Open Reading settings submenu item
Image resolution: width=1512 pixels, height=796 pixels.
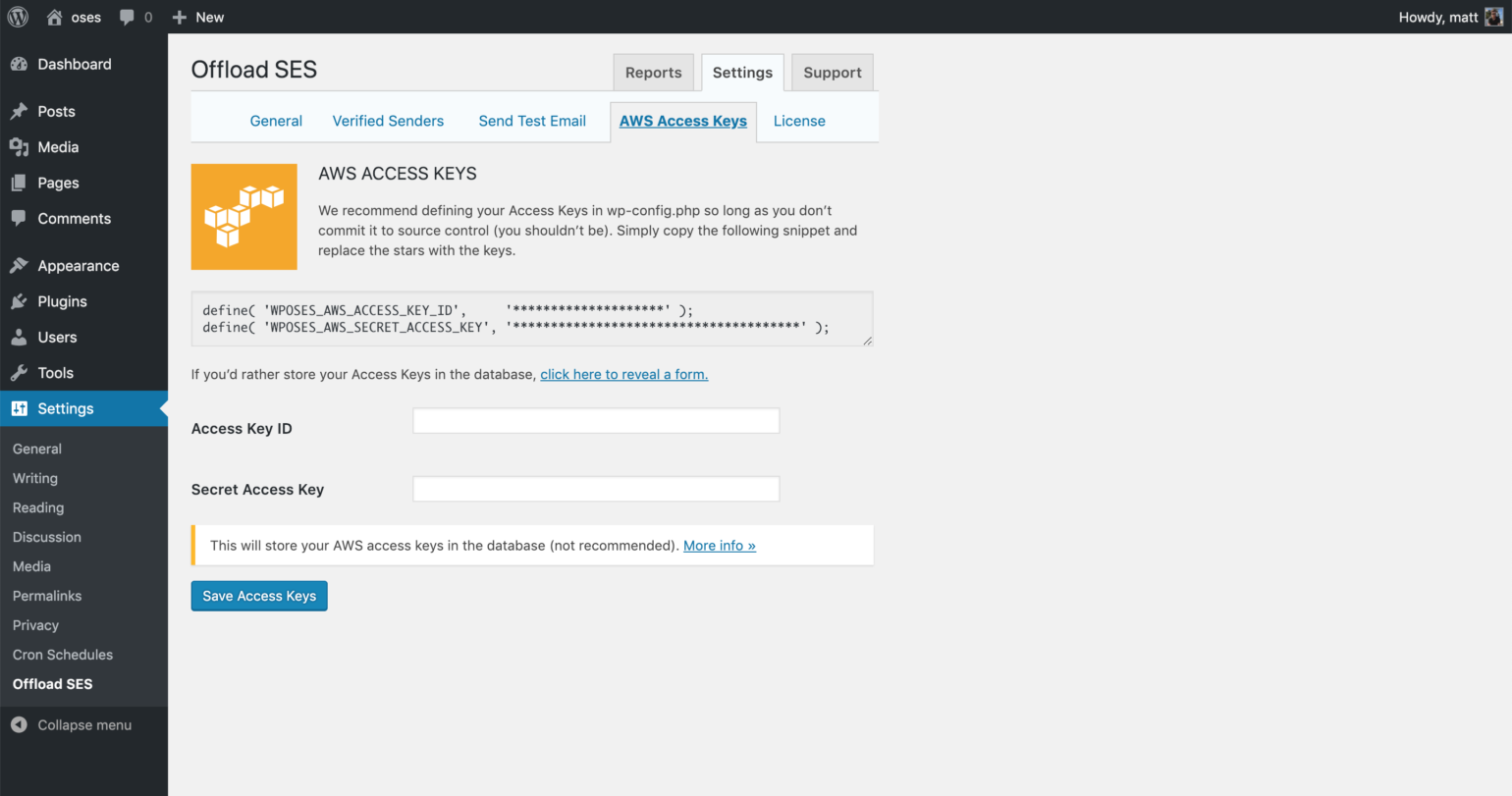coord(38,507)
